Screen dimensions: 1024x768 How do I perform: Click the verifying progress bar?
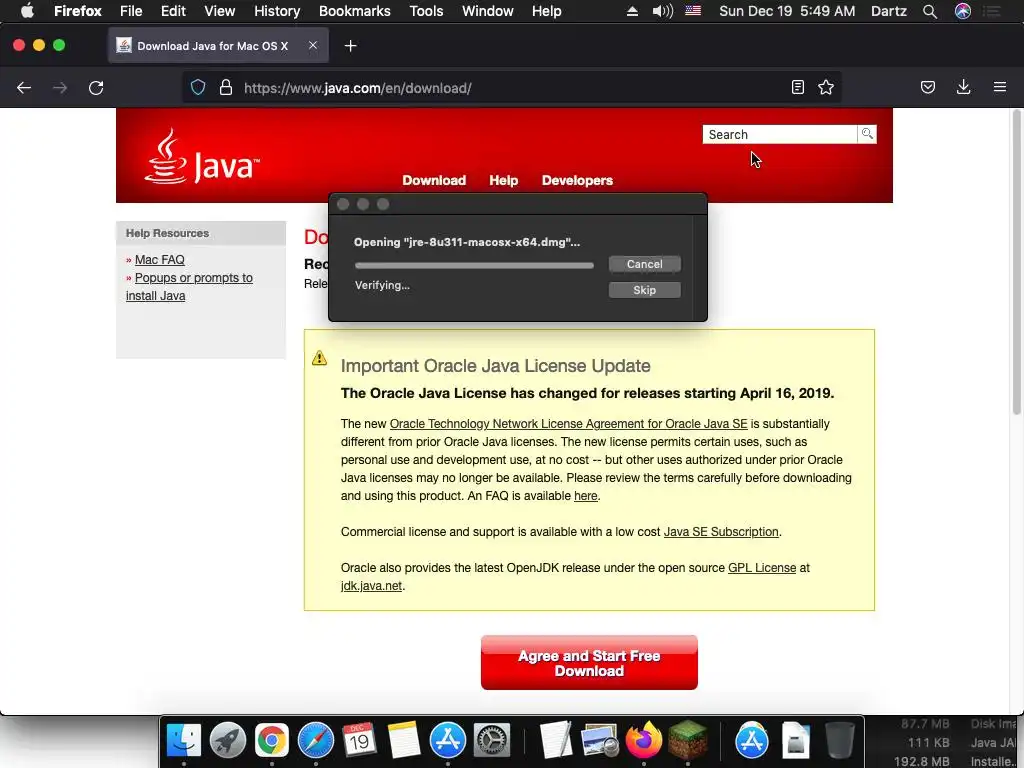click(x=474, y=265)
